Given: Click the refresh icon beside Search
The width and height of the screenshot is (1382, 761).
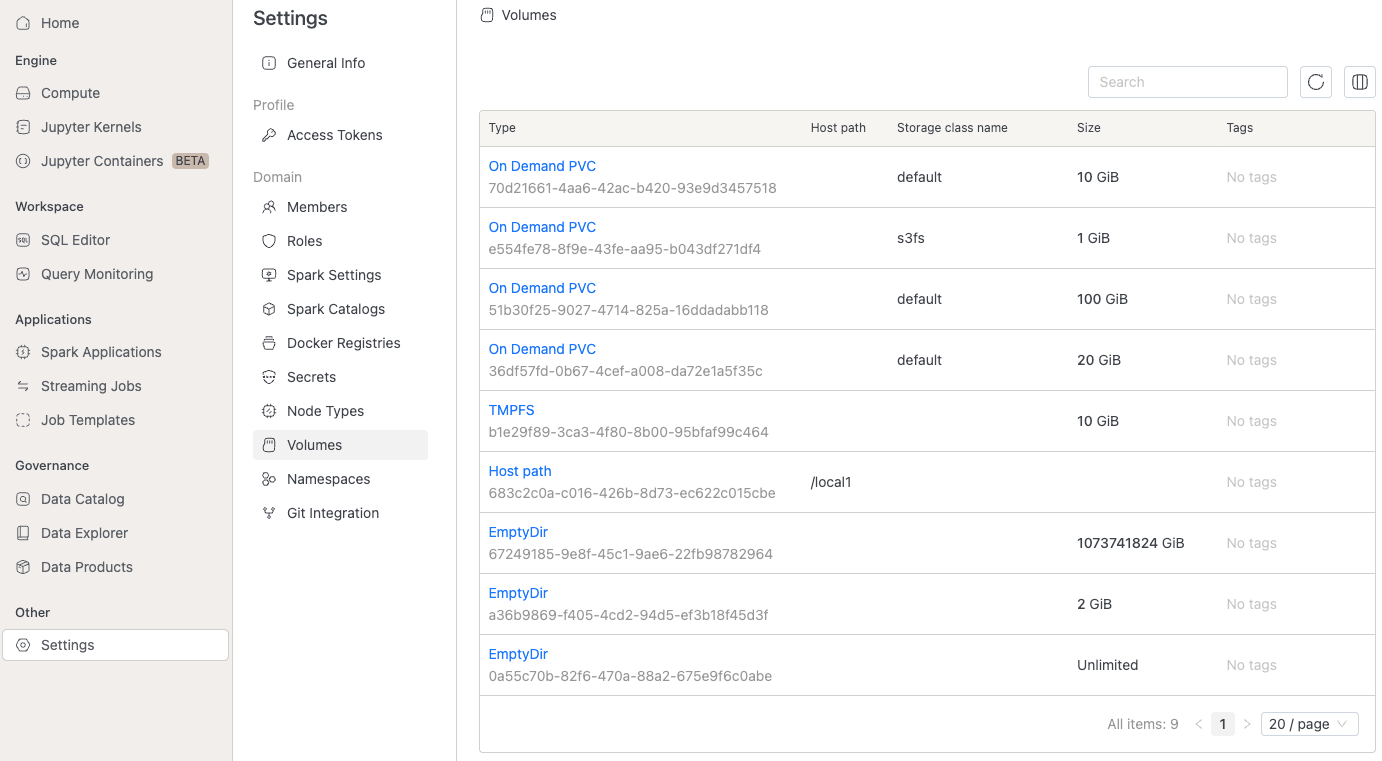Looking at the screenshot, I should tap(1316, 82).
